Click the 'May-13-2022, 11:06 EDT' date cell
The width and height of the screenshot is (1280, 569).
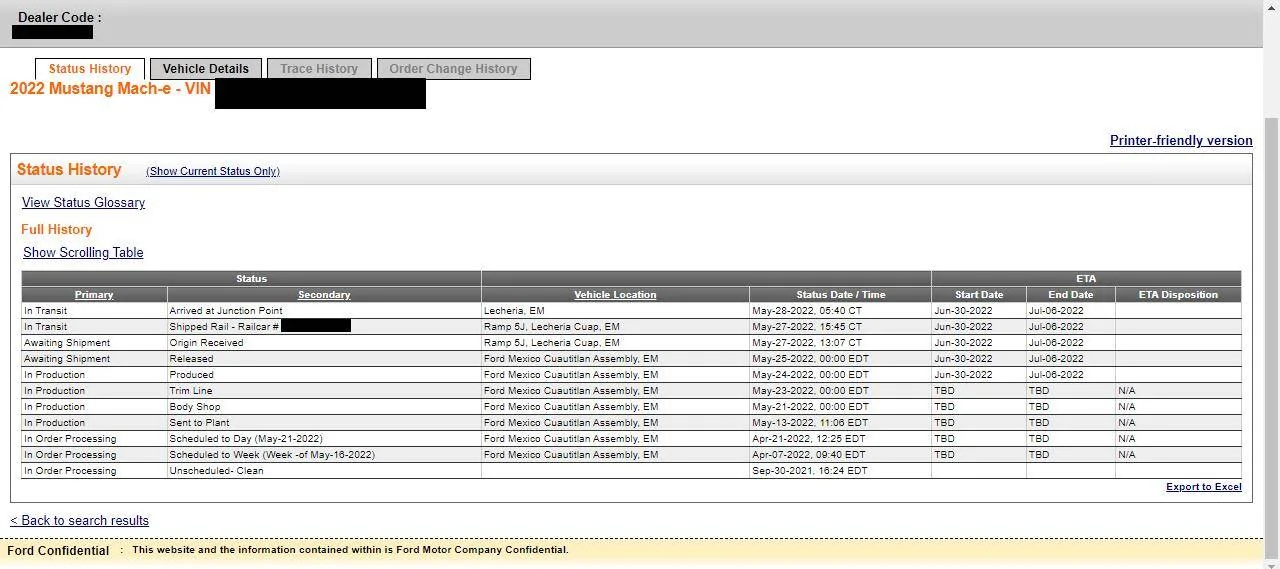pos(840,423)
